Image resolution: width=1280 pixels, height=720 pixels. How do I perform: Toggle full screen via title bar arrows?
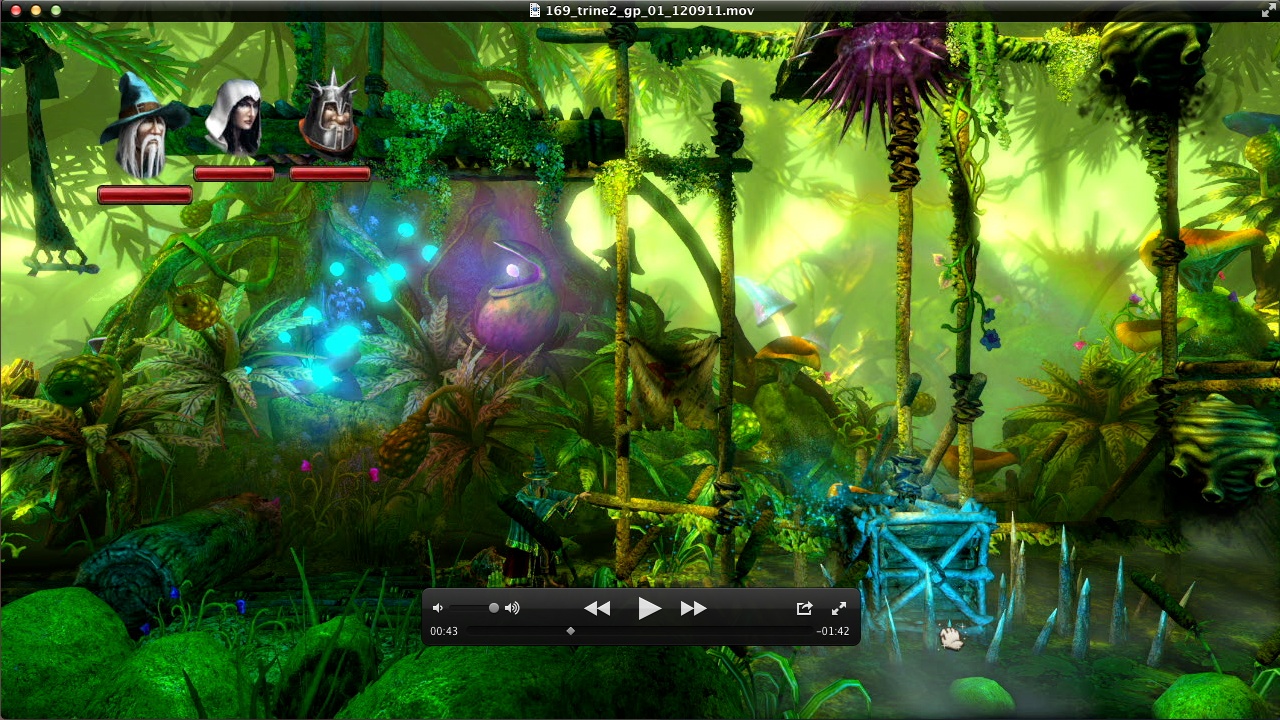pyautogui.click(x=1268, y=10)
